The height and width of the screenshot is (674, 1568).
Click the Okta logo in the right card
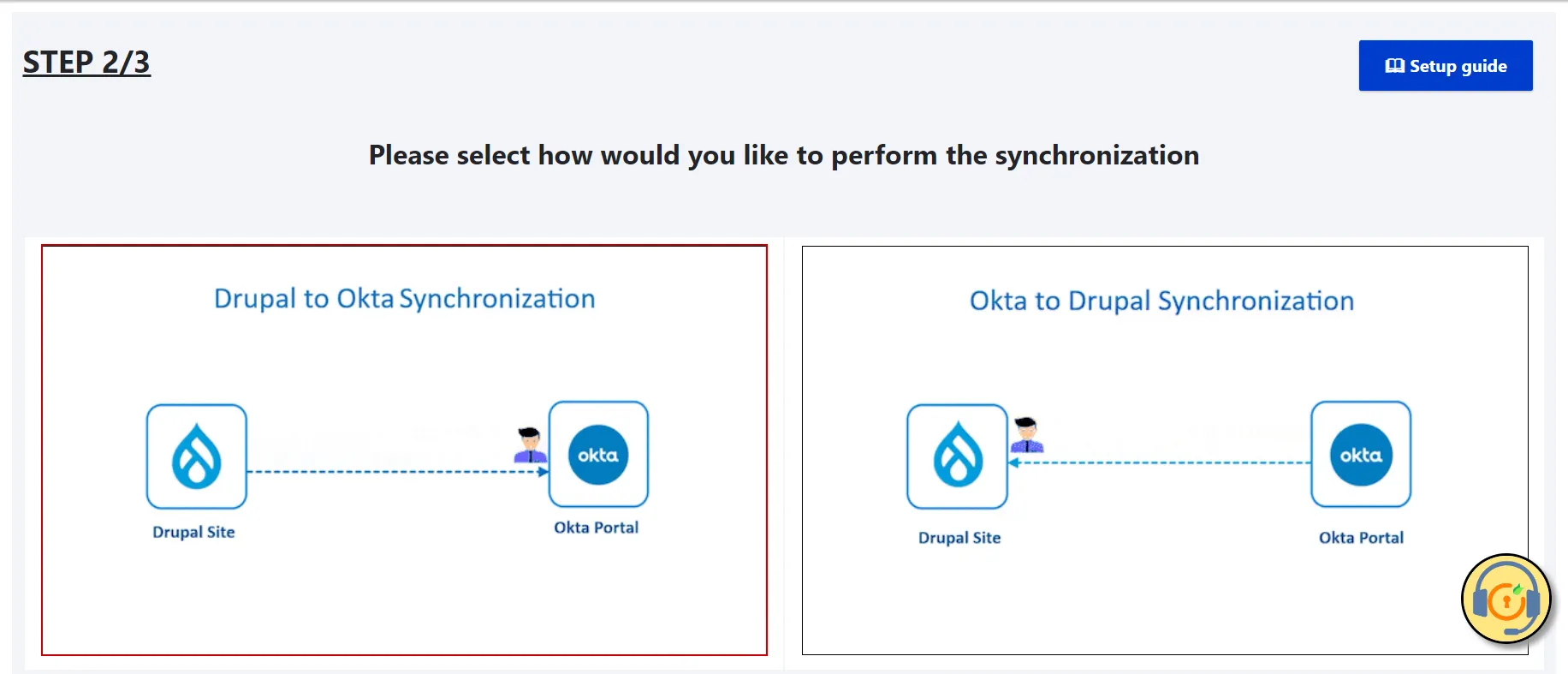1361,455
